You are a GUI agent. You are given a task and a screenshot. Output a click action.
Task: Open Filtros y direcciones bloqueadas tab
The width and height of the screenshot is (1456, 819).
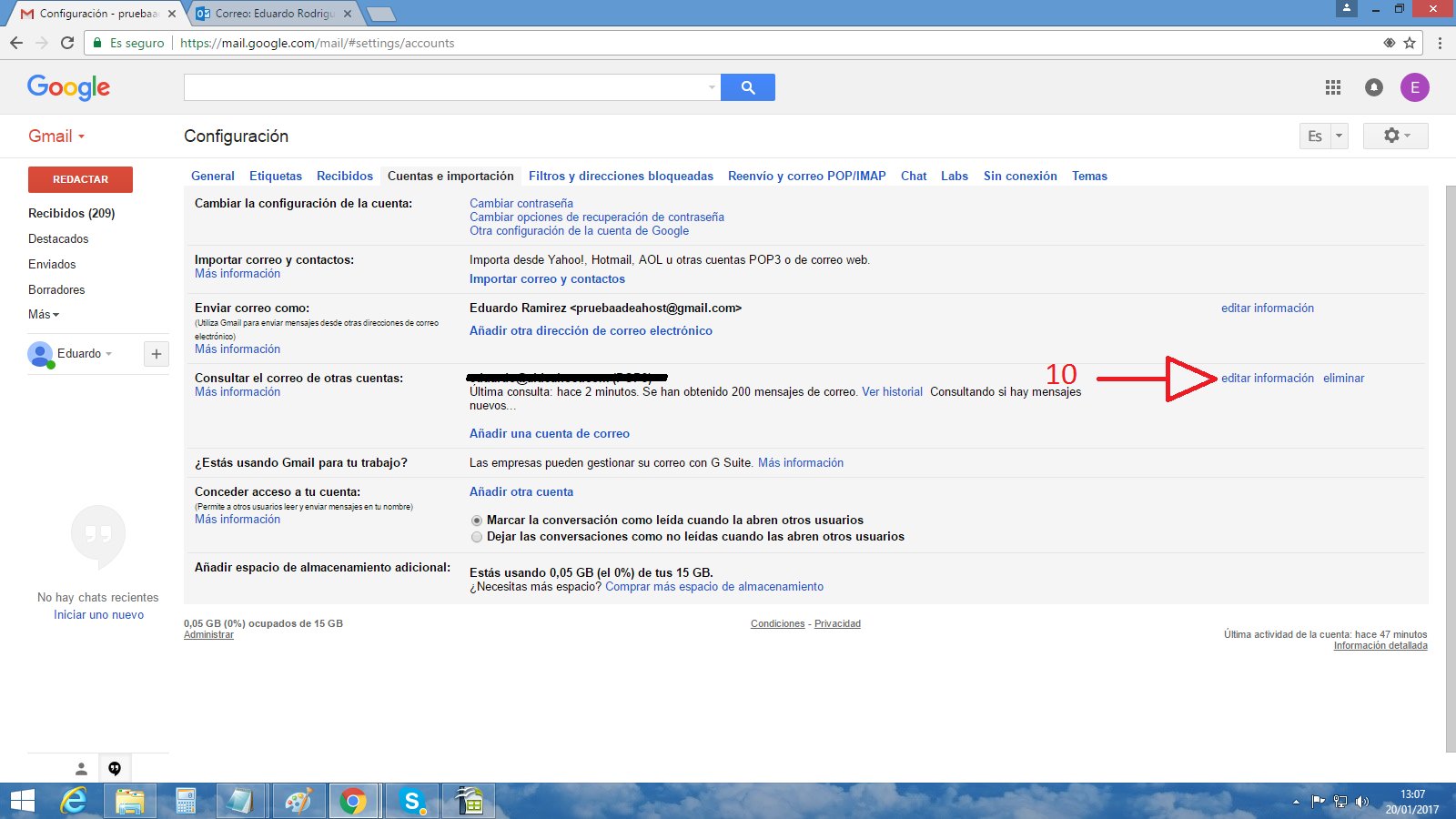click(621, 177)
